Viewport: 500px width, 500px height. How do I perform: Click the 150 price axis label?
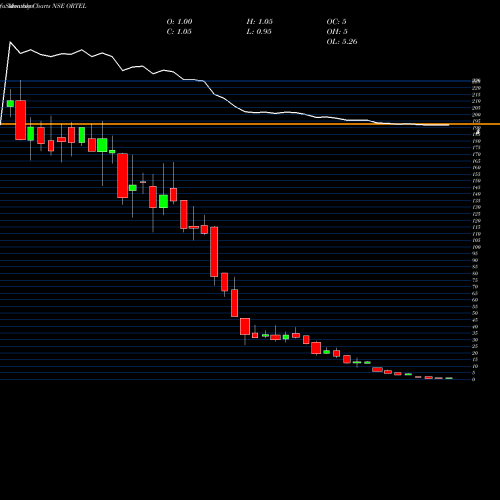coord(476,181)
